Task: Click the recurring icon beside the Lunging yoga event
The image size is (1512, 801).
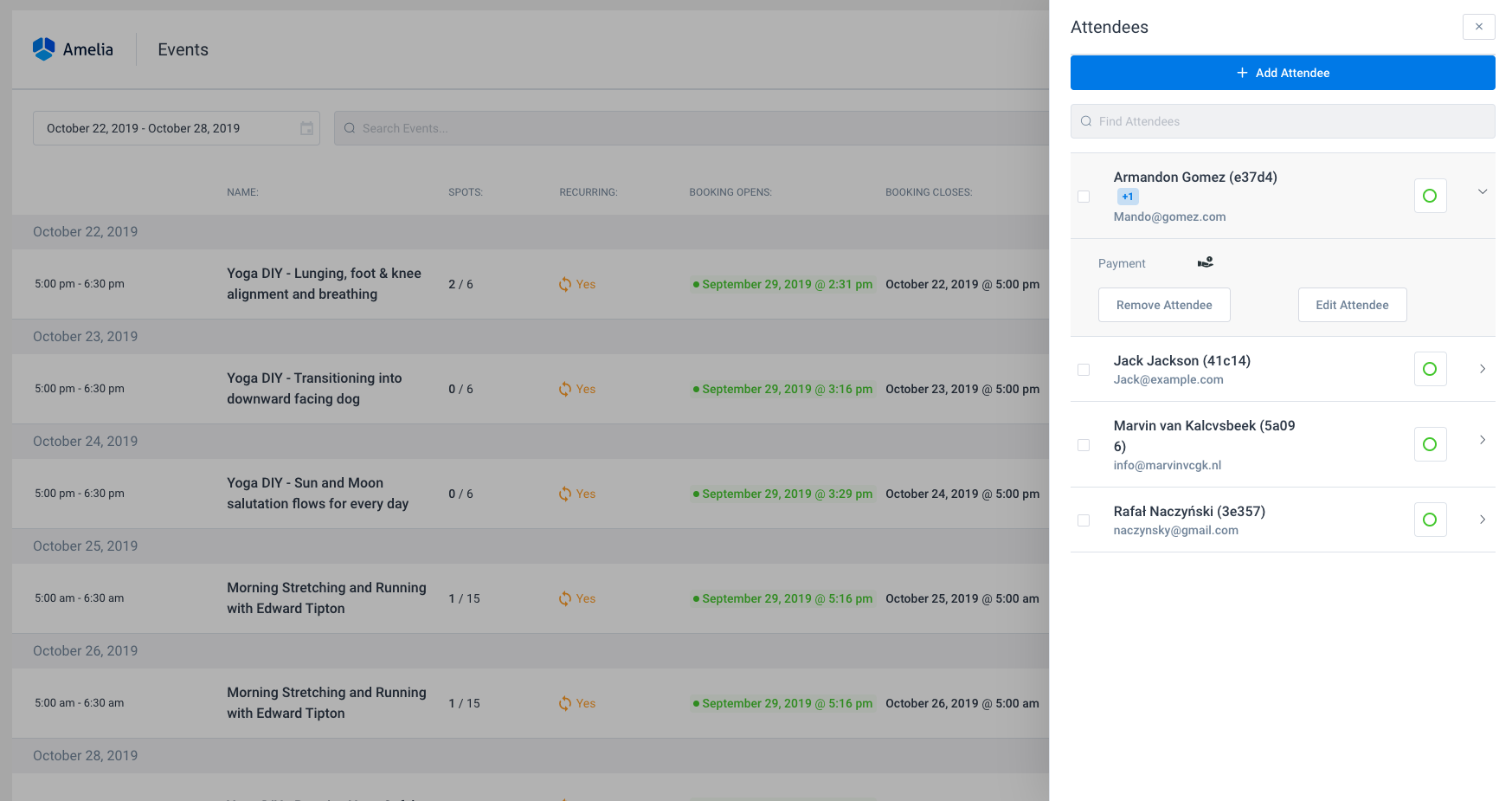Action: pyautogui.click(x=564, y=284)
